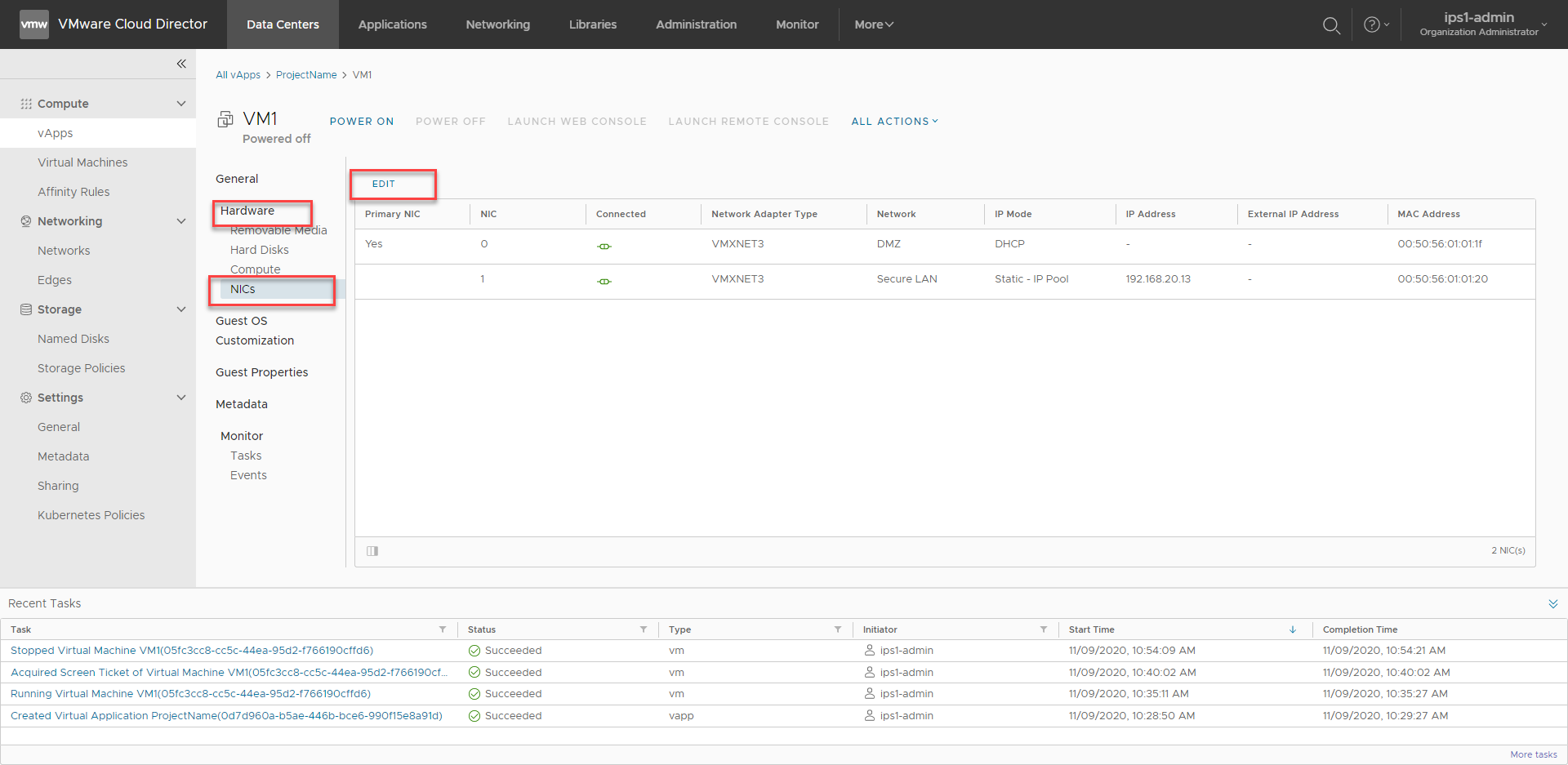The width and height of the screenshot is (1568, 765).
Task: Open the search magnifier icon
Action: tap(1331, 25)
